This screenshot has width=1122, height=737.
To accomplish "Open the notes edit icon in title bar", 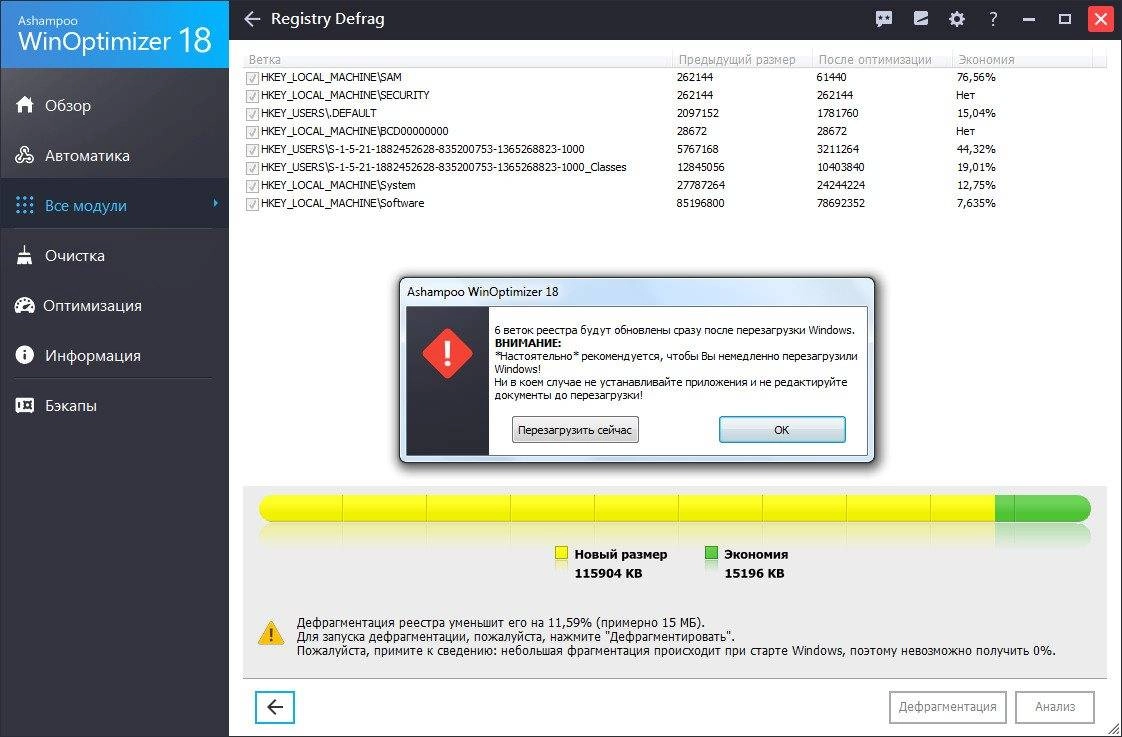I will click(921, 19).
